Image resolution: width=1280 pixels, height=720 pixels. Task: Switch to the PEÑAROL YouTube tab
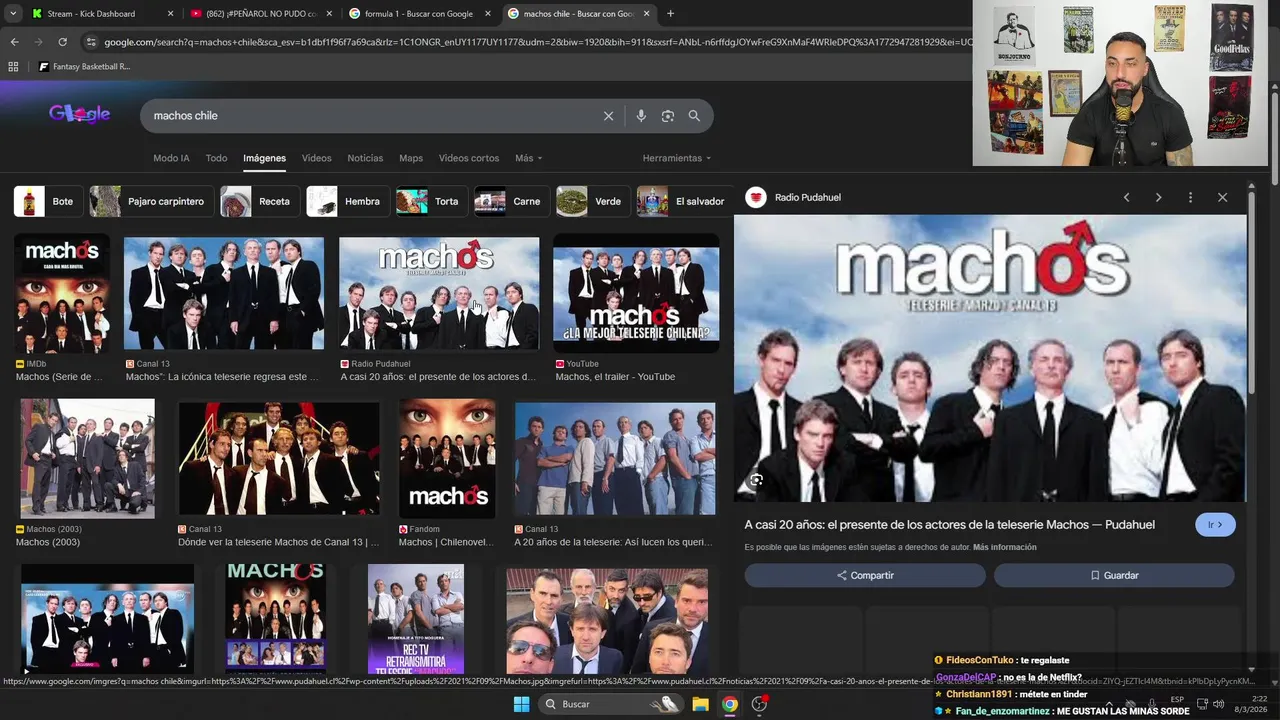coord(260,14)
